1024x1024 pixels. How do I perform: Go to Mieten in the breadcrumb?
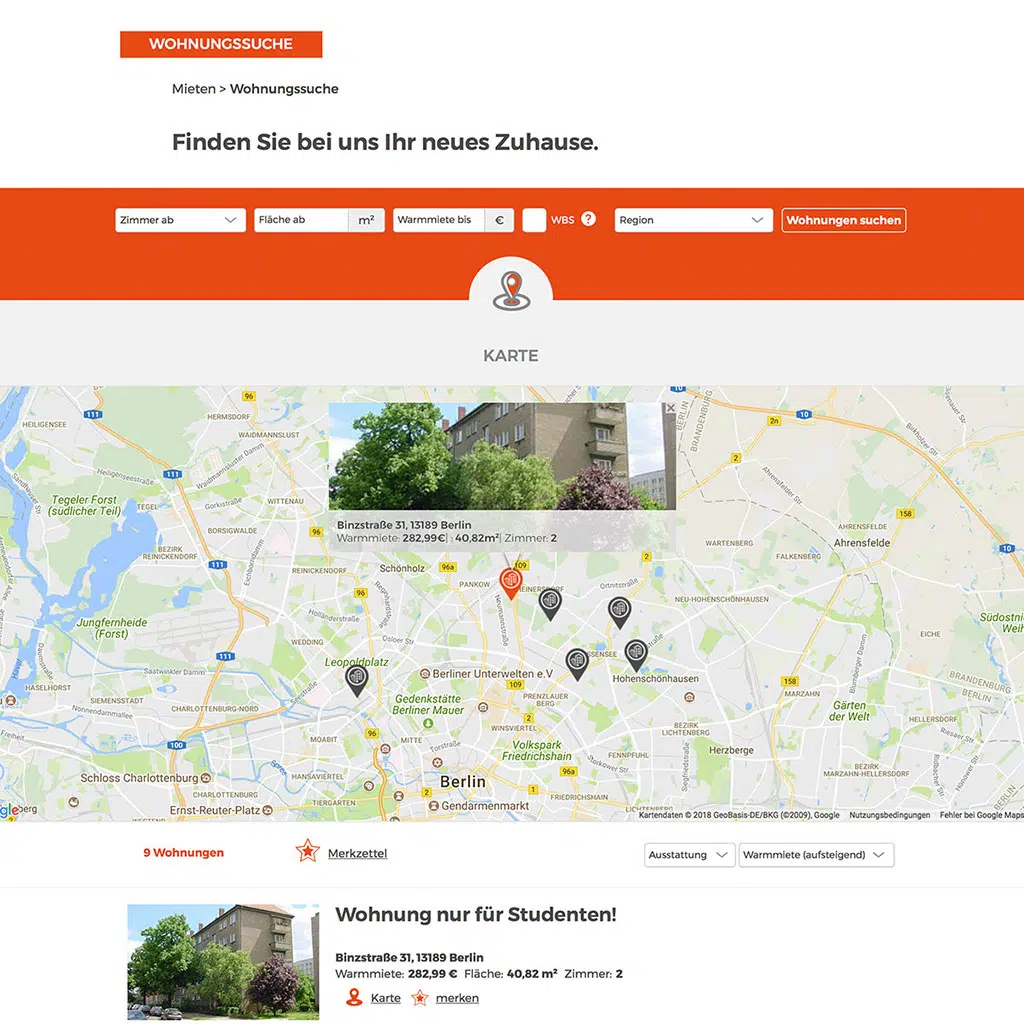193,89
